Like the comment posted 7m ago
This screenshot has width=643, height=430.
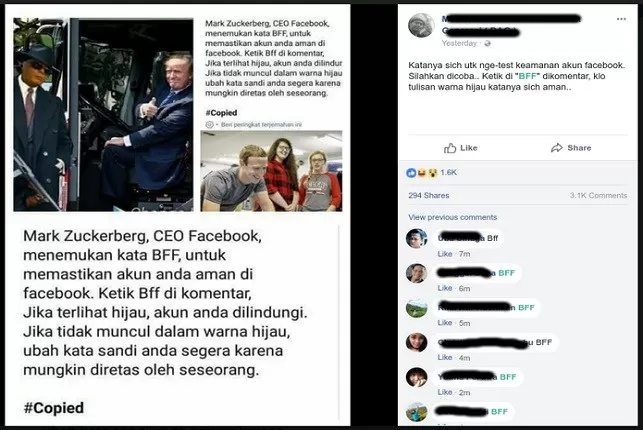[445, 254]
